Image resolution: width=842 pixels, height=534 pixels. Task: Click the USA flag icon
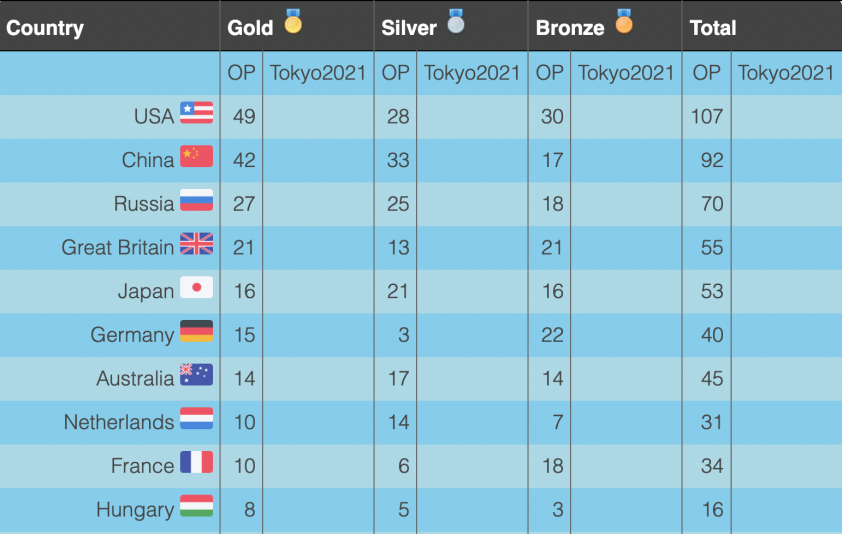pos(197,113)
